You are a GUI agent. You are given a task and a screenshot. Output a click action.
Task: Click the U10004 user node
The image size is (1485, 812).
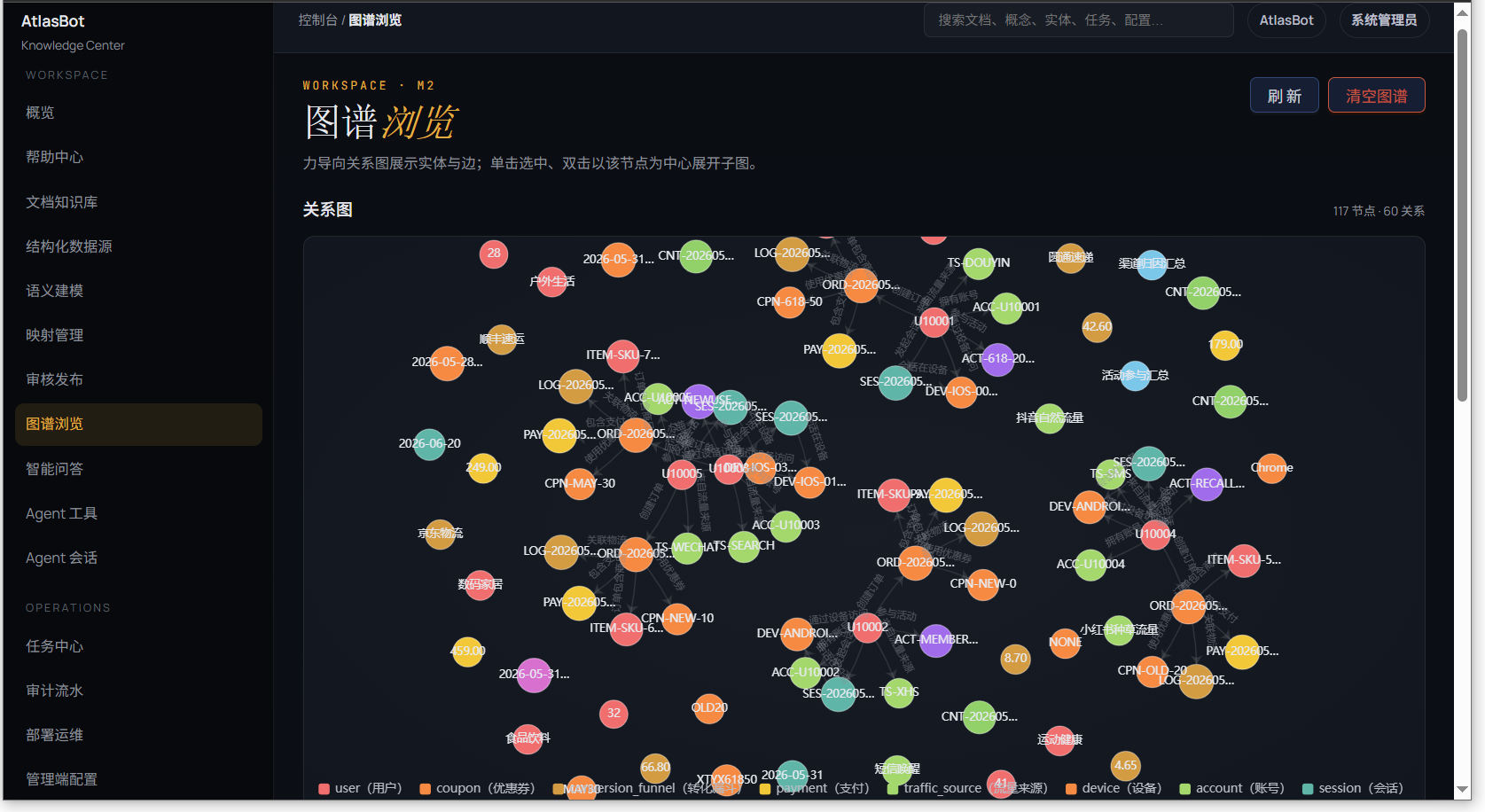(1155, 534)
